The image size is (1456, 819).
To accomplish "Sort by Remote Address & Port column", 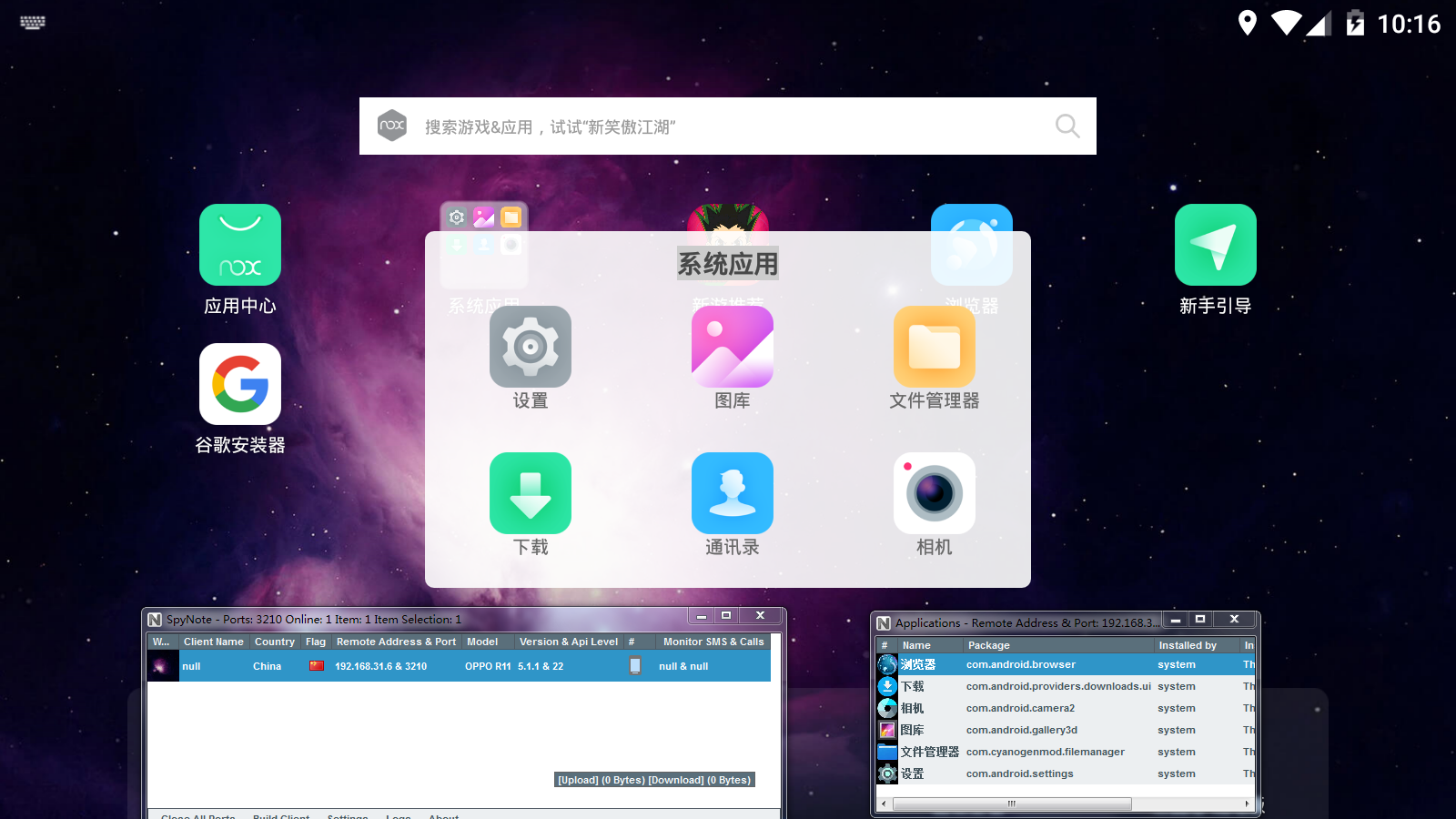I will pos(397,642).
